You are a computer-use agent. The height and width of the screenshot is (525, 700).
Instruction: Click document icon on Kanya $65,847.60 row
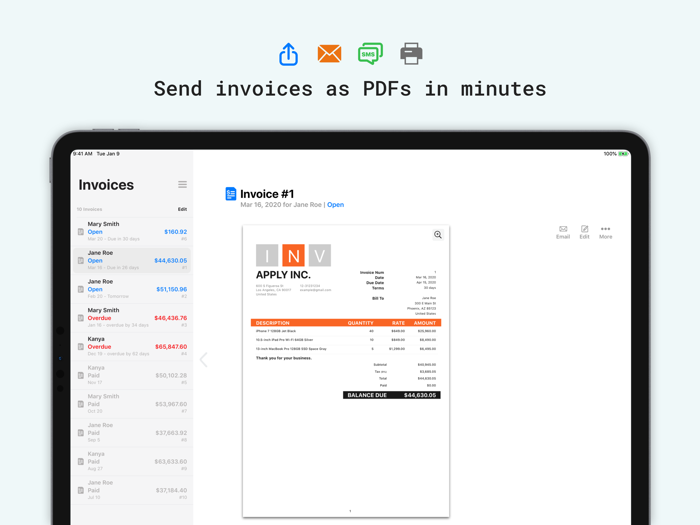click(x=81, y=346)
